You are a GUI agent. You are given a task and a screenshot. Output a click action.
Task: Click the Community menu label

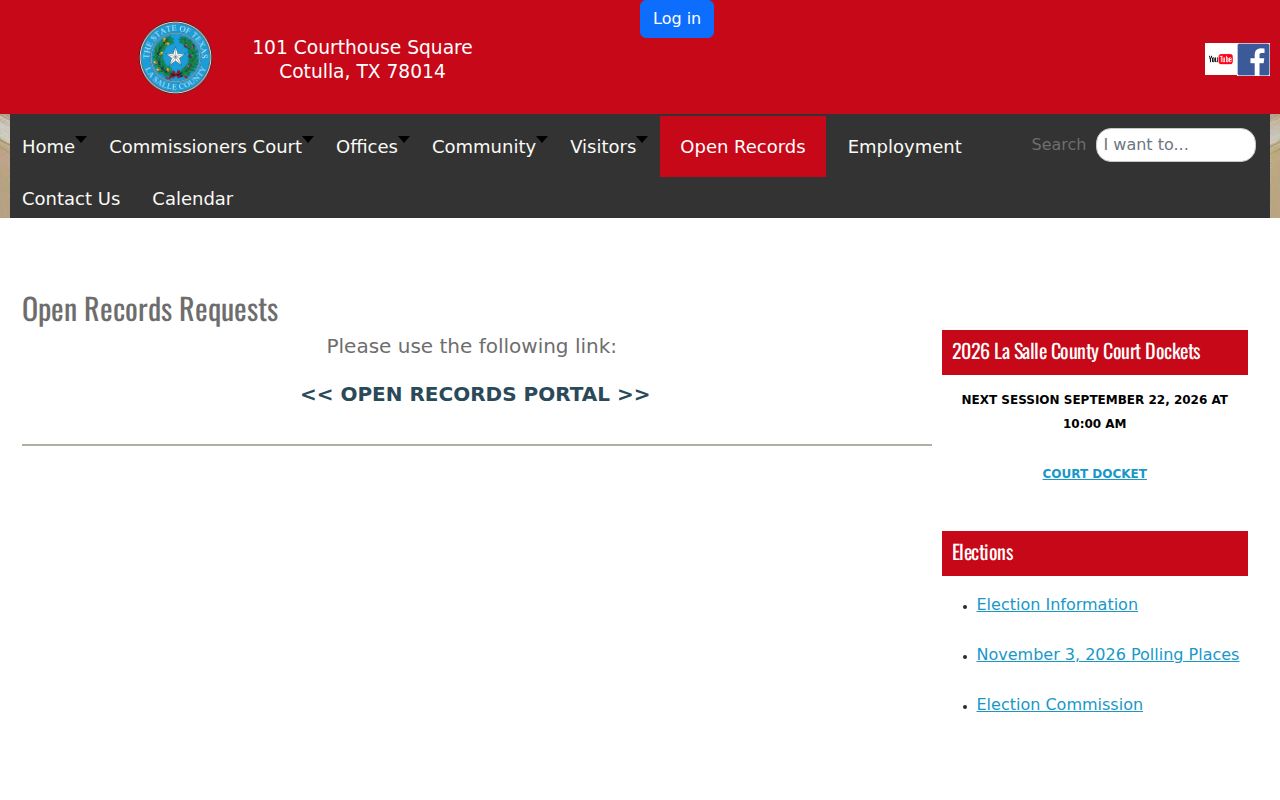click(x=484, y=147)
